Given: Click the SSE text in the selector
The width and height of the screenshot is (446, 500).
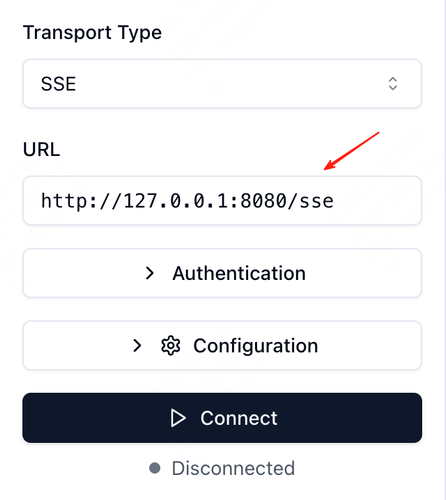Looking at the screenshot, I should (58, 84).
